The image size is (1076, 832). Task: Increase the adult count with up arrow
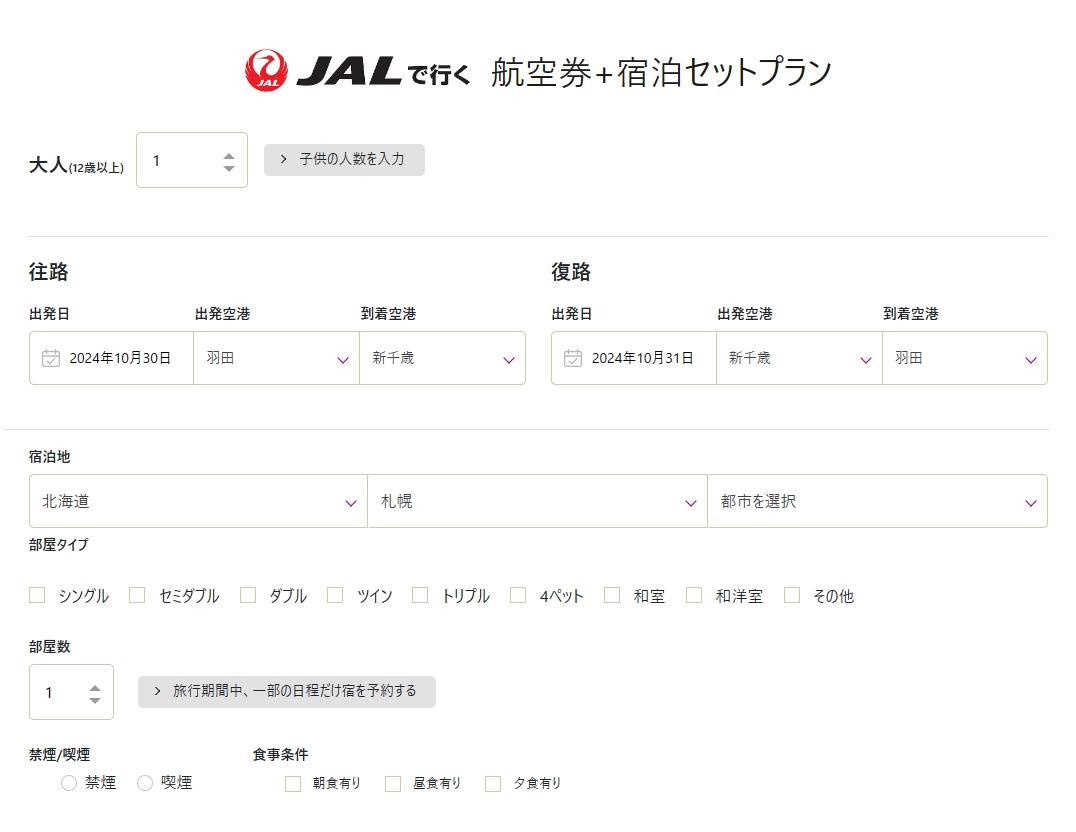229,156
